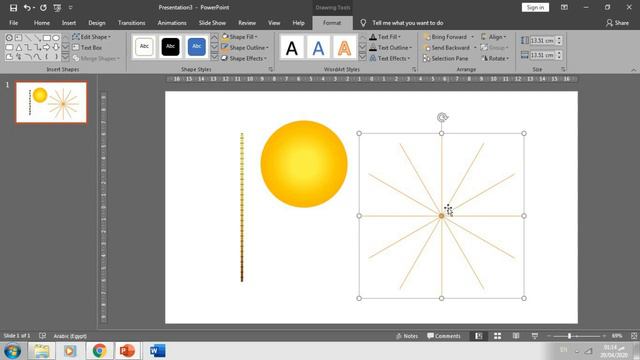Switch to the Home tab
Viewport: 640px width, 360px height.
coord(42,23)
